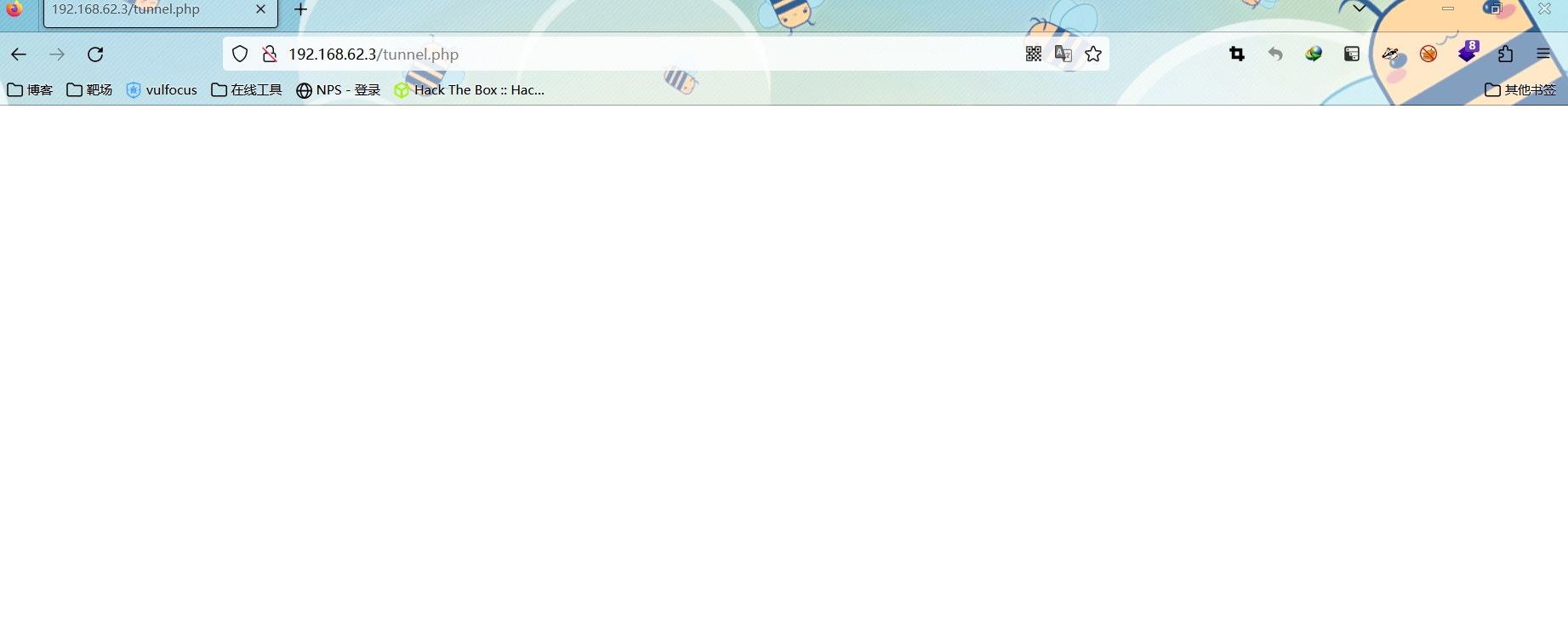Viewport: 1568px width, 641px height.
Task: Open the tracking protection shield icon
Action: tap(240, 54)
